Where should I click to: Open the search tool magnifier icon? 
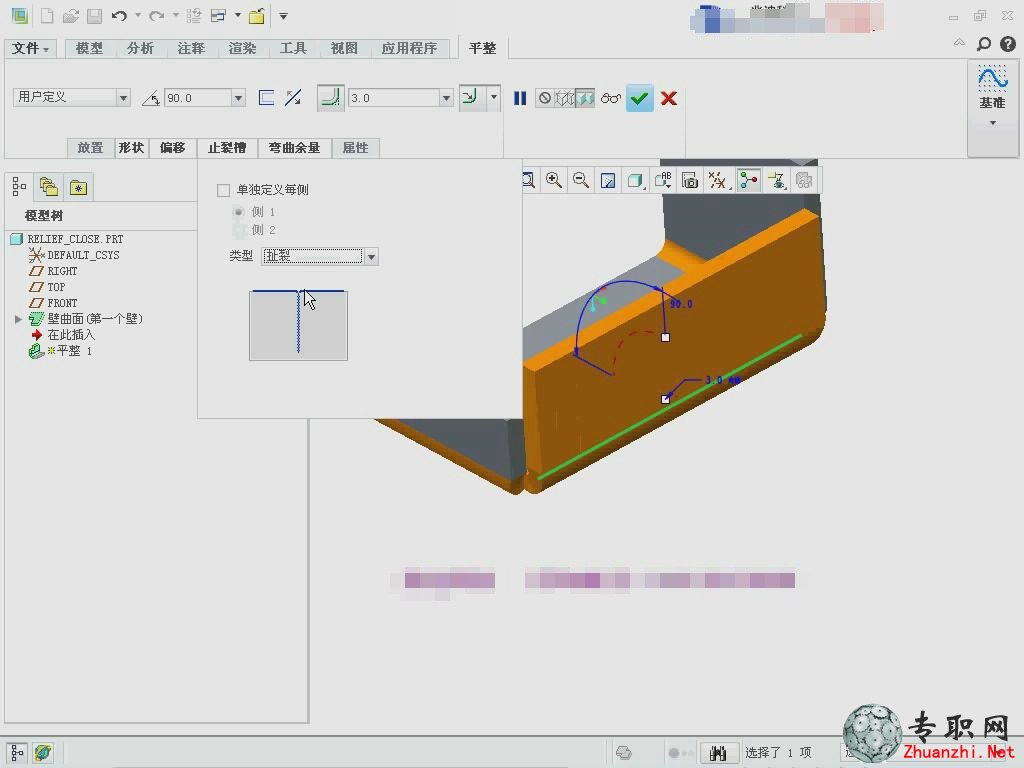click(984, 44)
